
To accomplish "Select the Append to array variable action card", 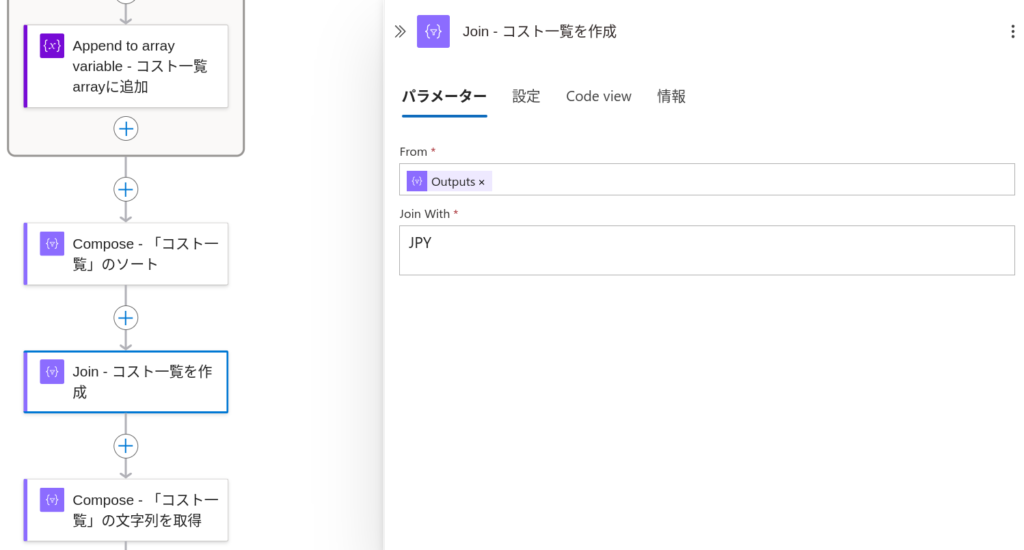I will 126,66.
